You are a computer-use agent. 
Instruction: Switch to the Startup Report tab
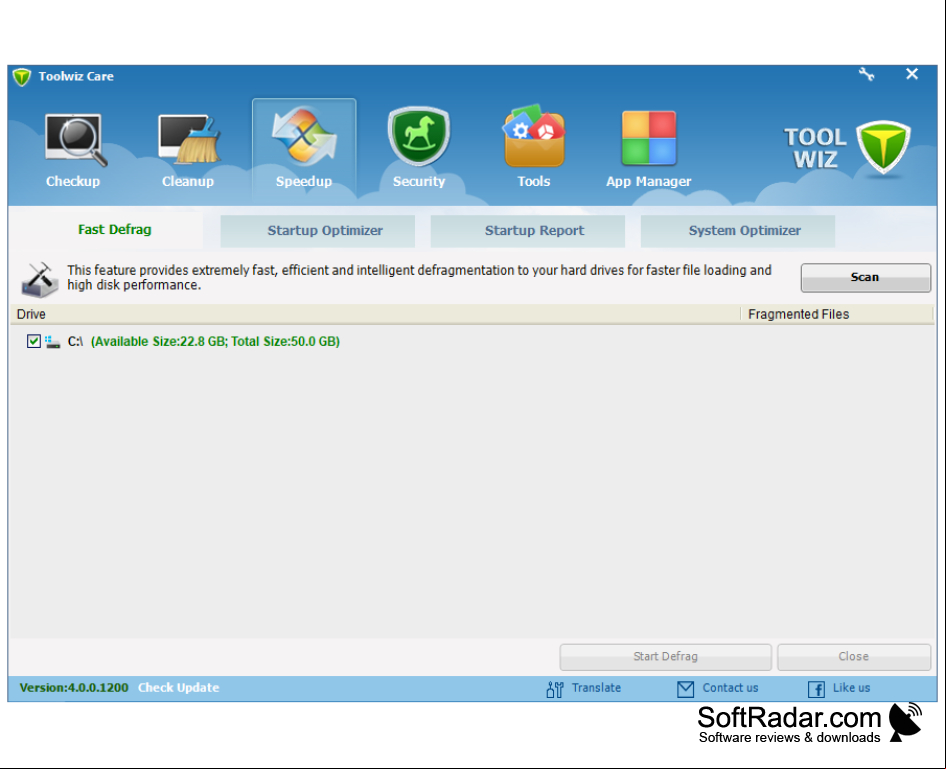click(527, 231)
